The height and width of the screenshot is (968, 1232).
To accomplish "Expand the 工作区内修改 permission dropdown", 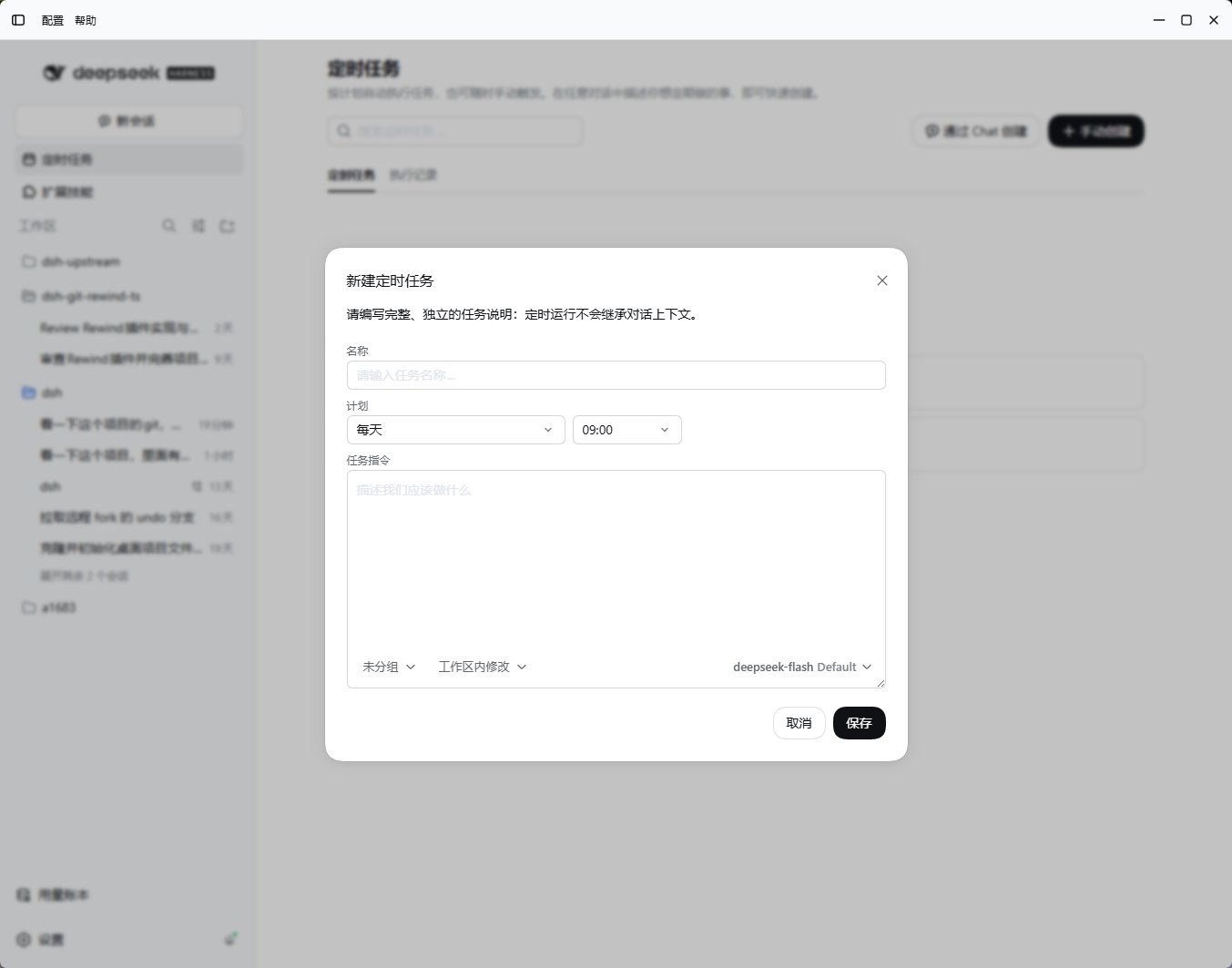I will click(x=483, y=667).
